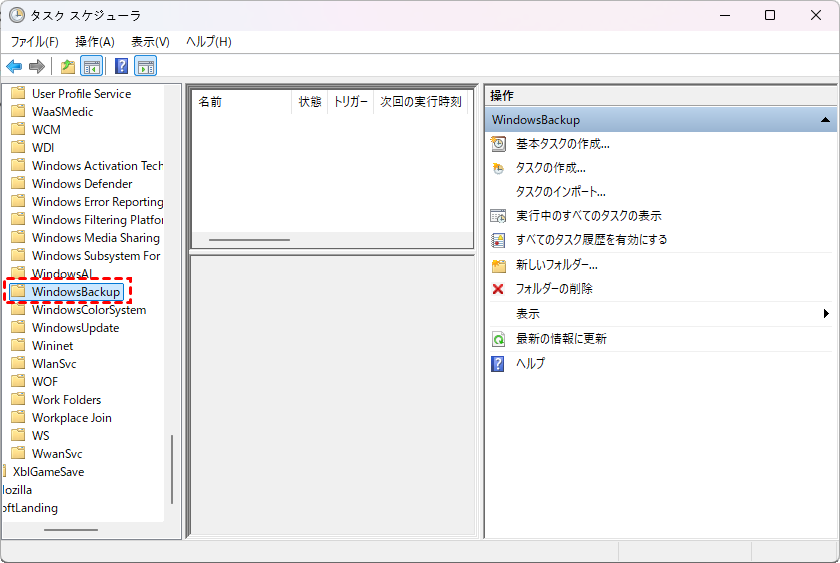Click the blue Help question mark toolbar icon
840x563 pixels.
click(121, 67)
